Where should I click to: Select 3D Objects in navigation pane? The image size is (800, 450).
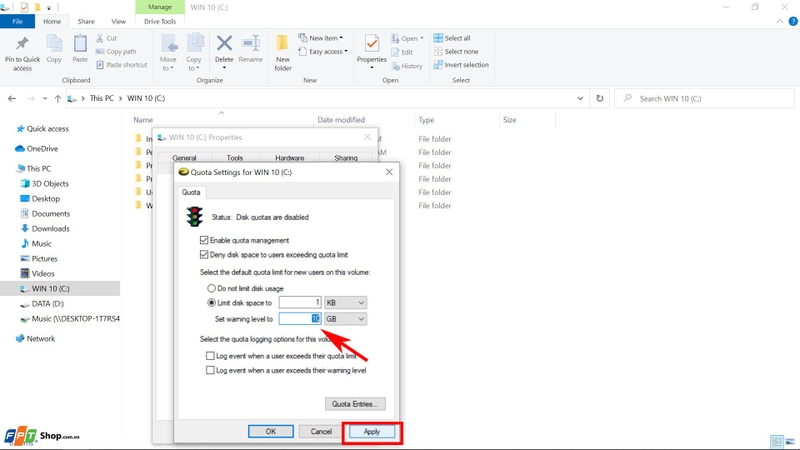point(44,184)
